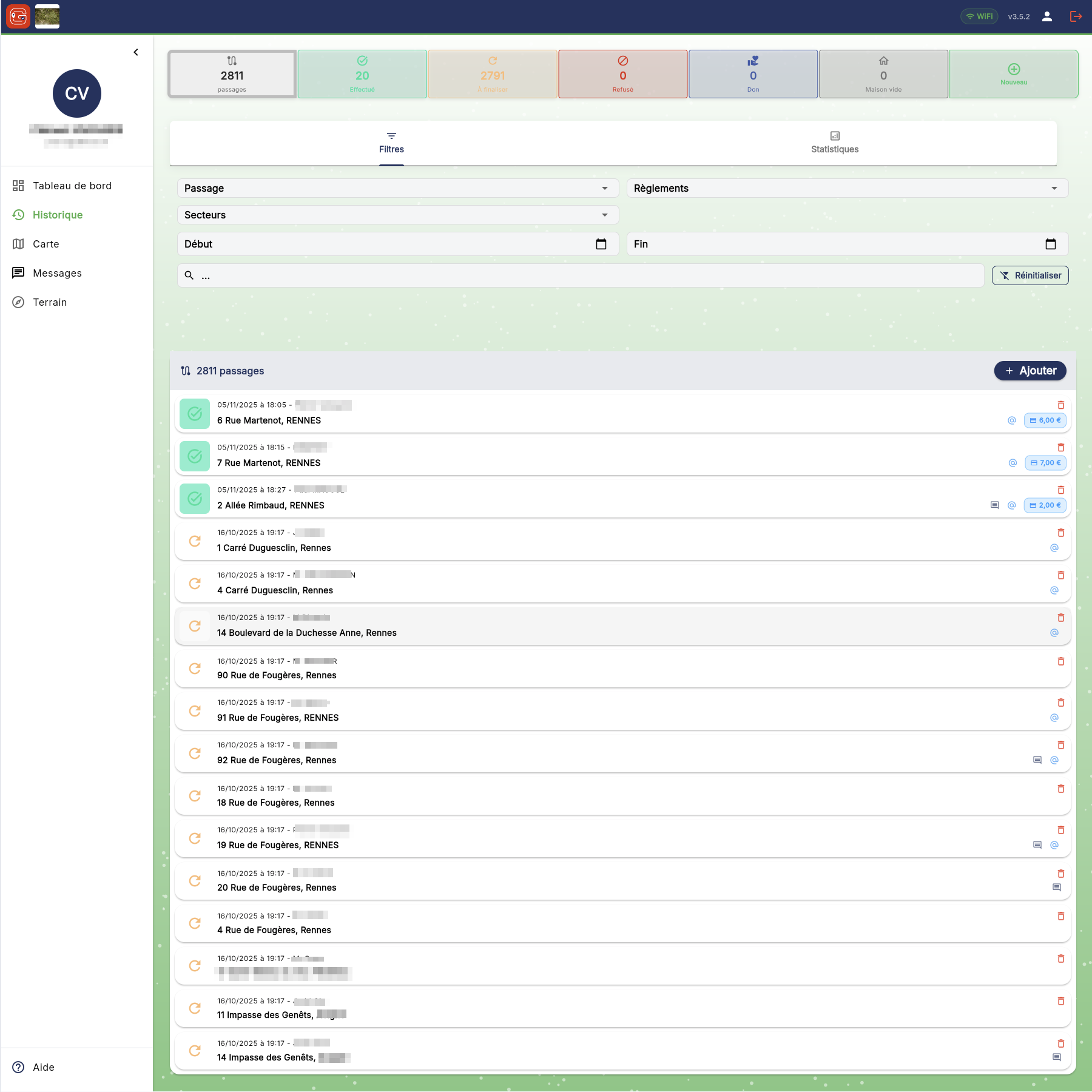Click email icon for 7 Rue Martenot
1092x1092 pixels.
coord(1013,463)
